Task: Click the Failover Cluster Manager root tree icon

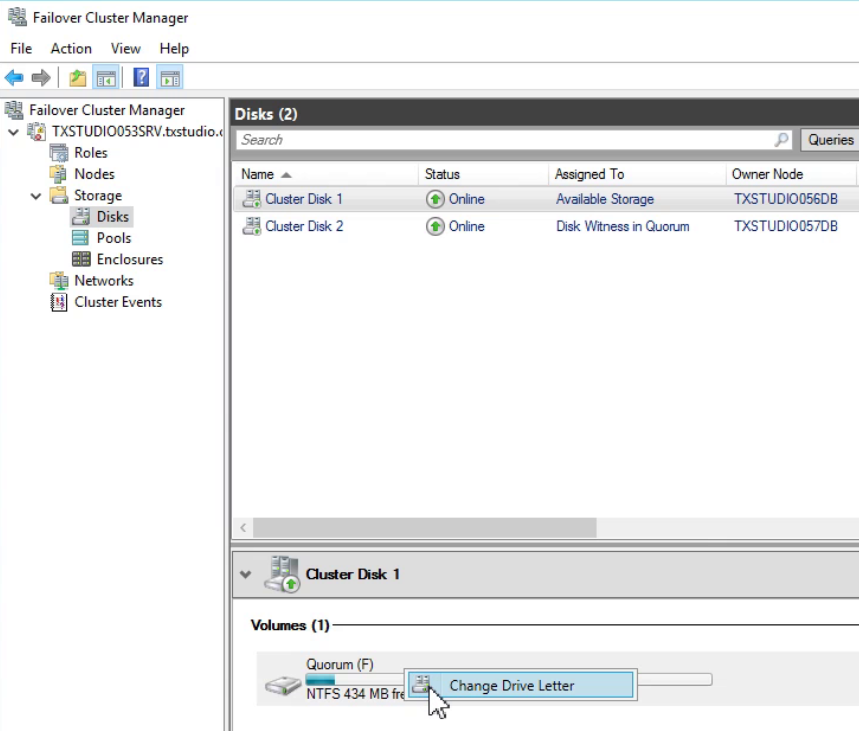Action: point(14,110)
